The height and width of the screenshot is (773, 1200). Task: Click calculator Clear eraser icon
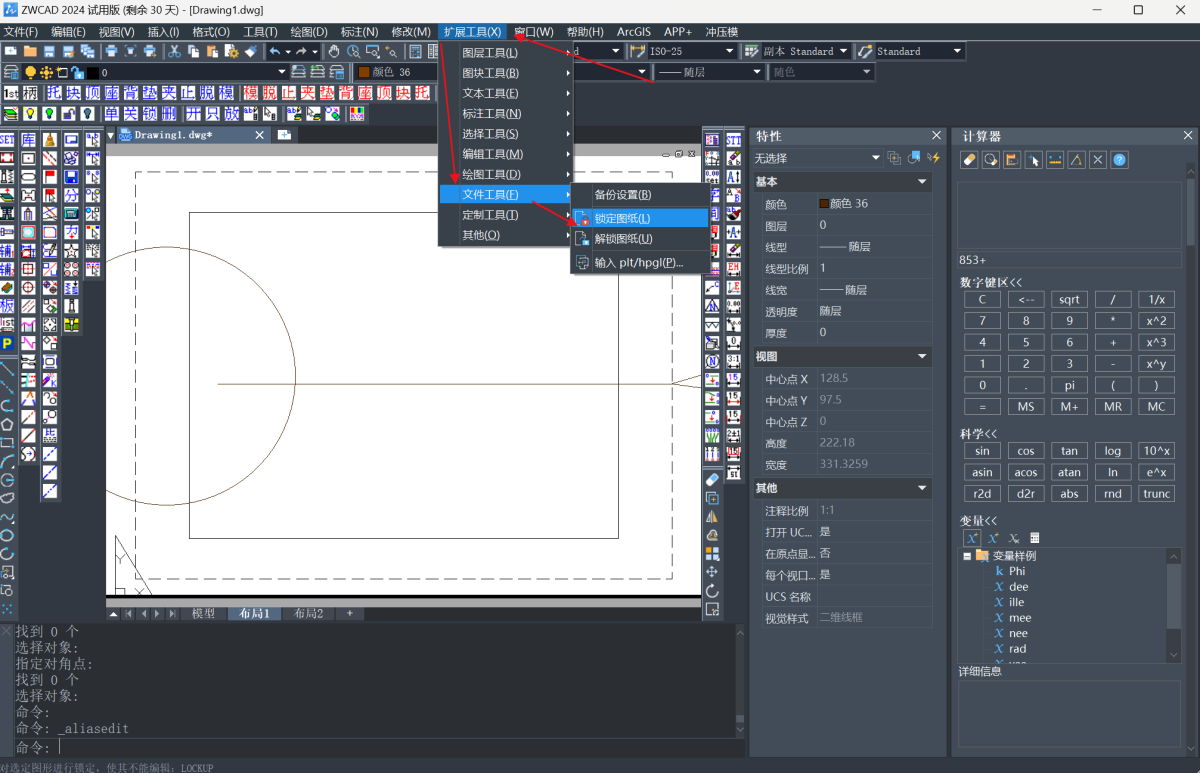click(x=969, y=159)
